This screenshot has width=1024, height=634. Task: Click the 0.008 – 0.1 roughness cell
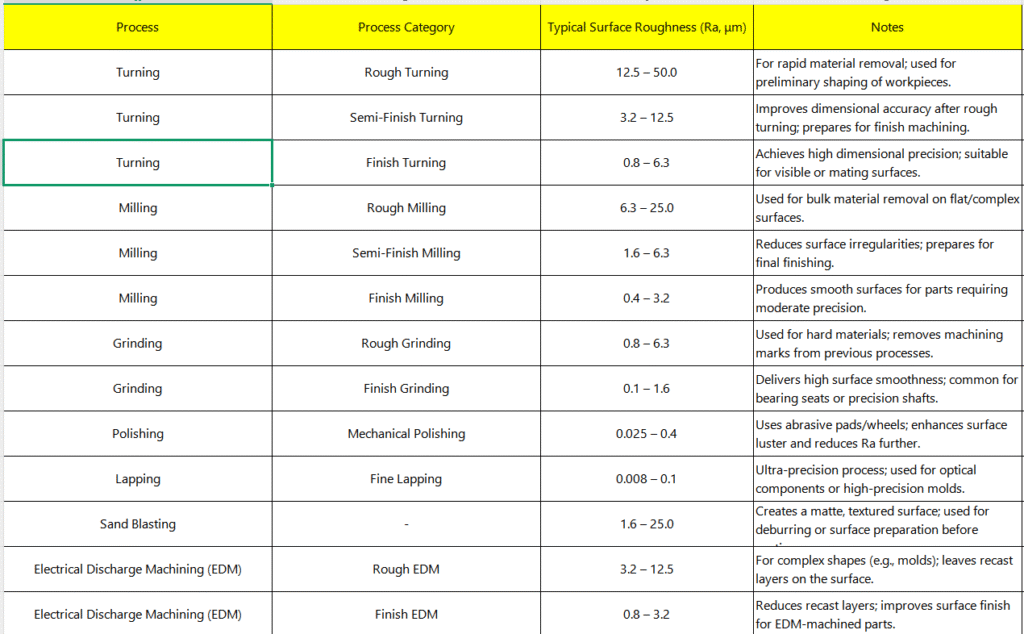coord(646,479)
